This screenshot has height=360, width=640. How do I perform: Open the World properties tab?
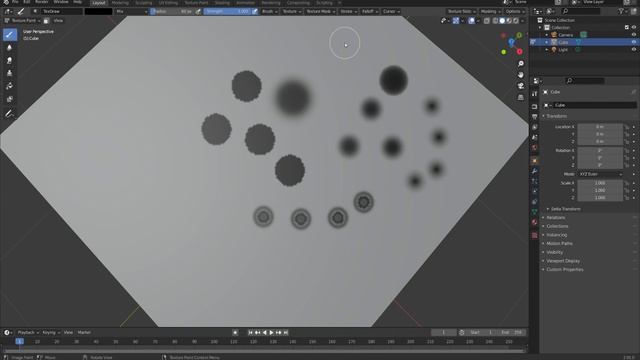click(x=535, y=148)
